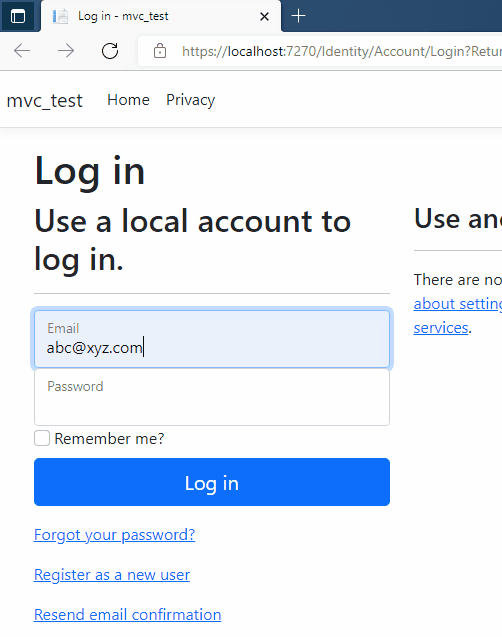
Task: Close the Log in - mvc_test tab
Action: [264, 16]
